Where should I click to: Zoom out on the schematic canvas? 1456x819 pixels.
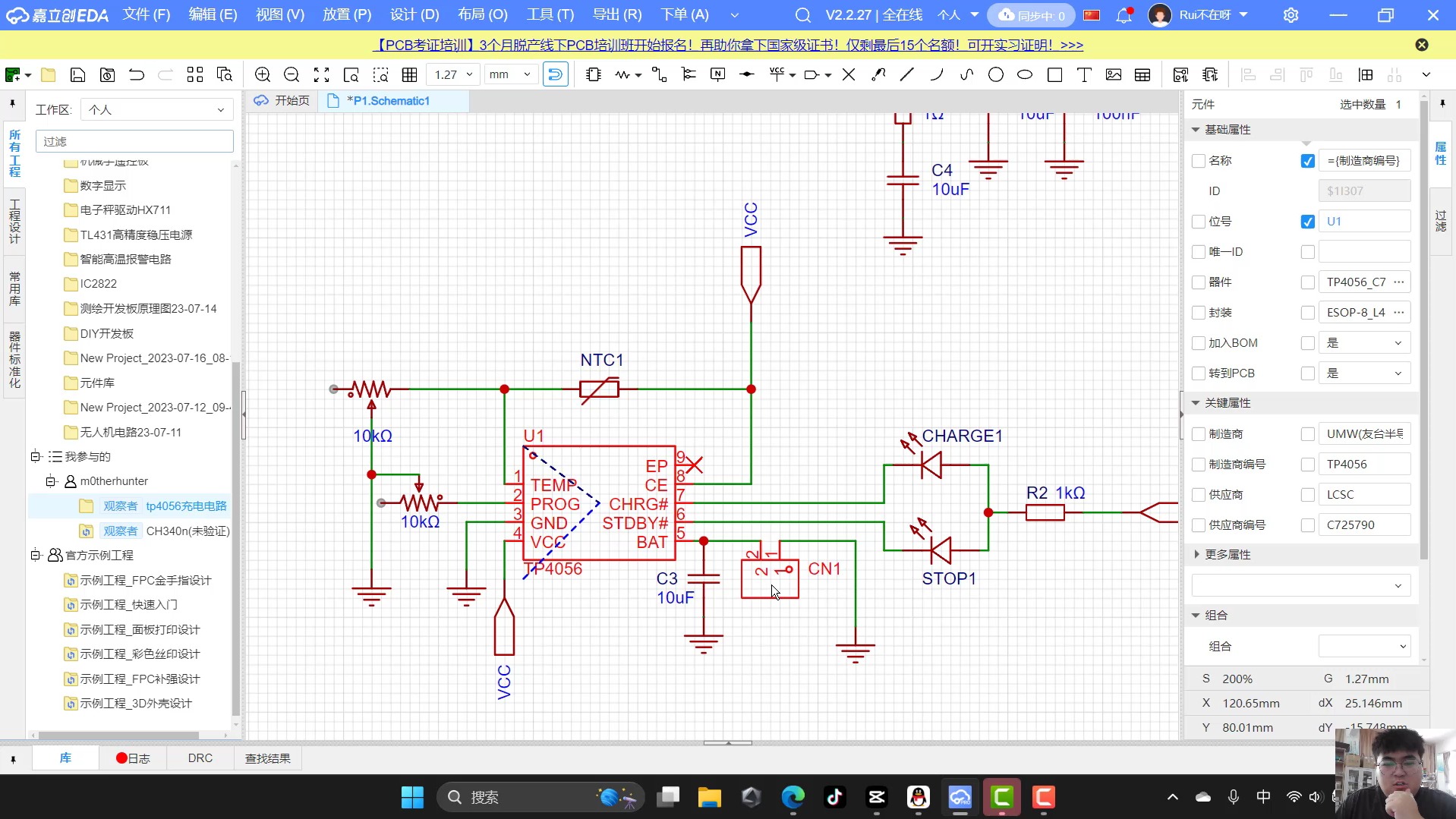click(292, 74)
